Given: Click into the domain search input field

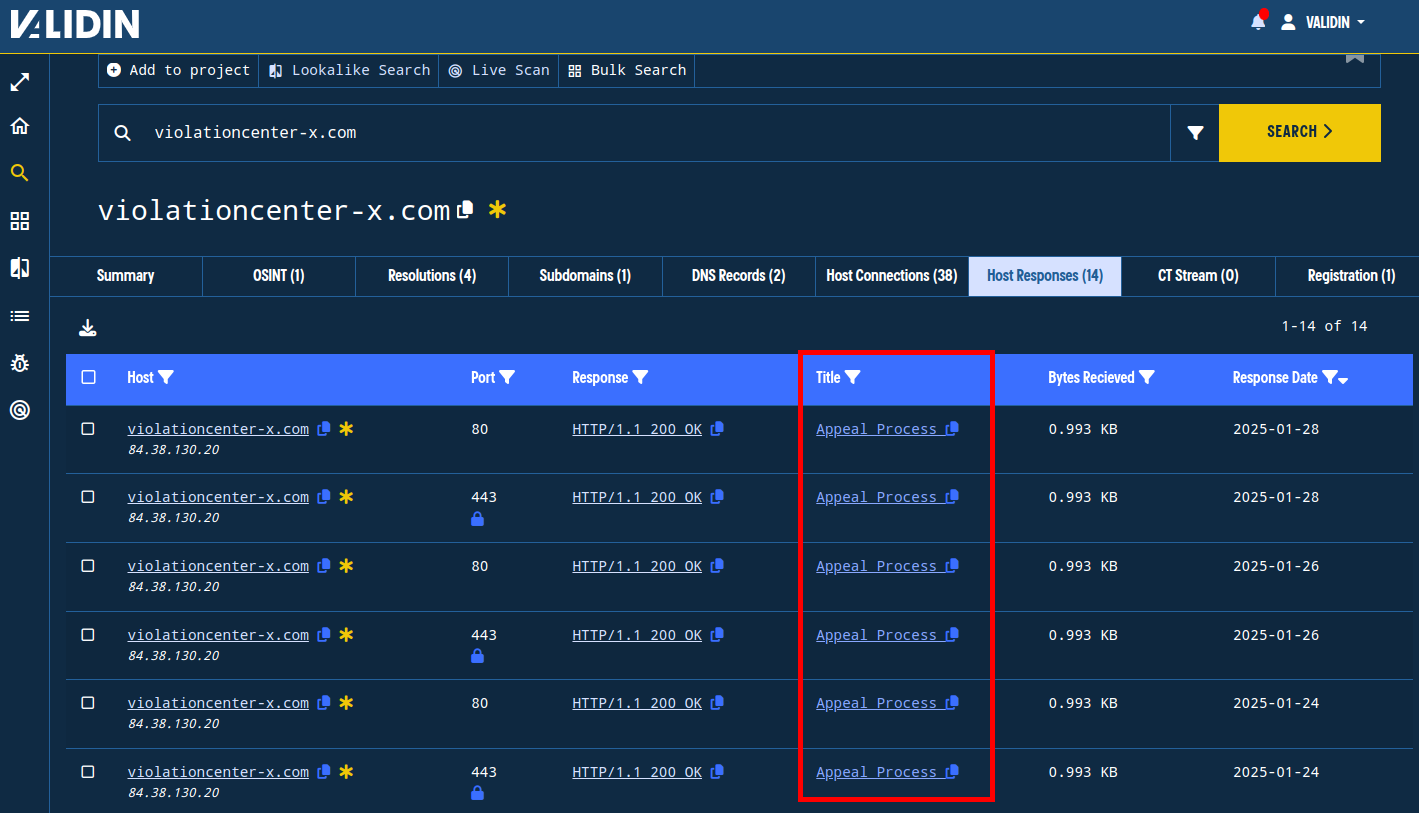Looking at the screenshot, I should (634, 132).
